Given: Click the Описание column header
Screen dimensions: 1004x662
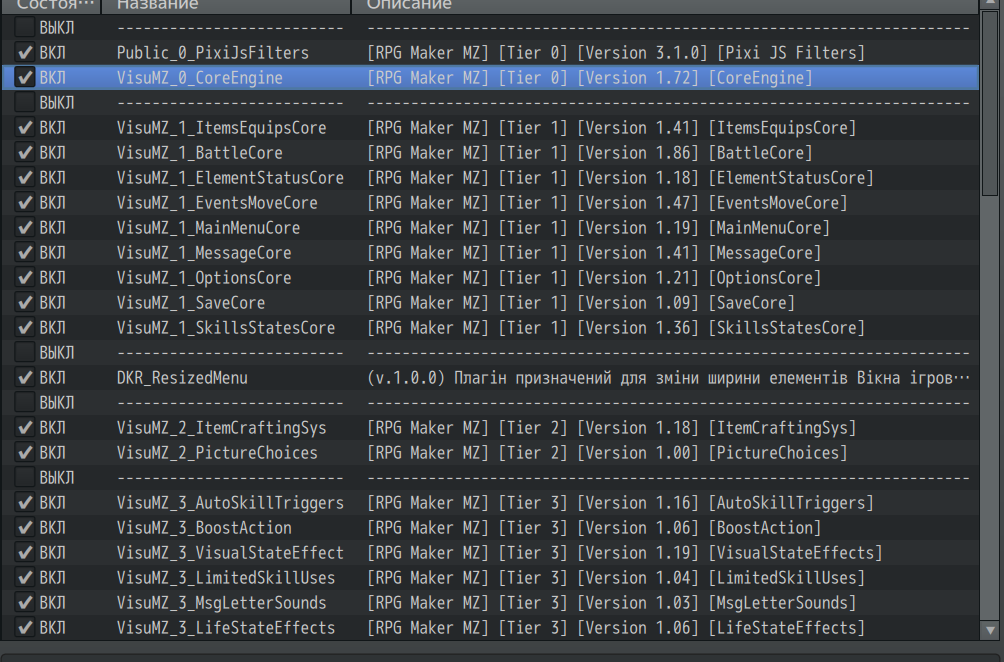Looking at the screenshot, I should [x=665, y=6].
